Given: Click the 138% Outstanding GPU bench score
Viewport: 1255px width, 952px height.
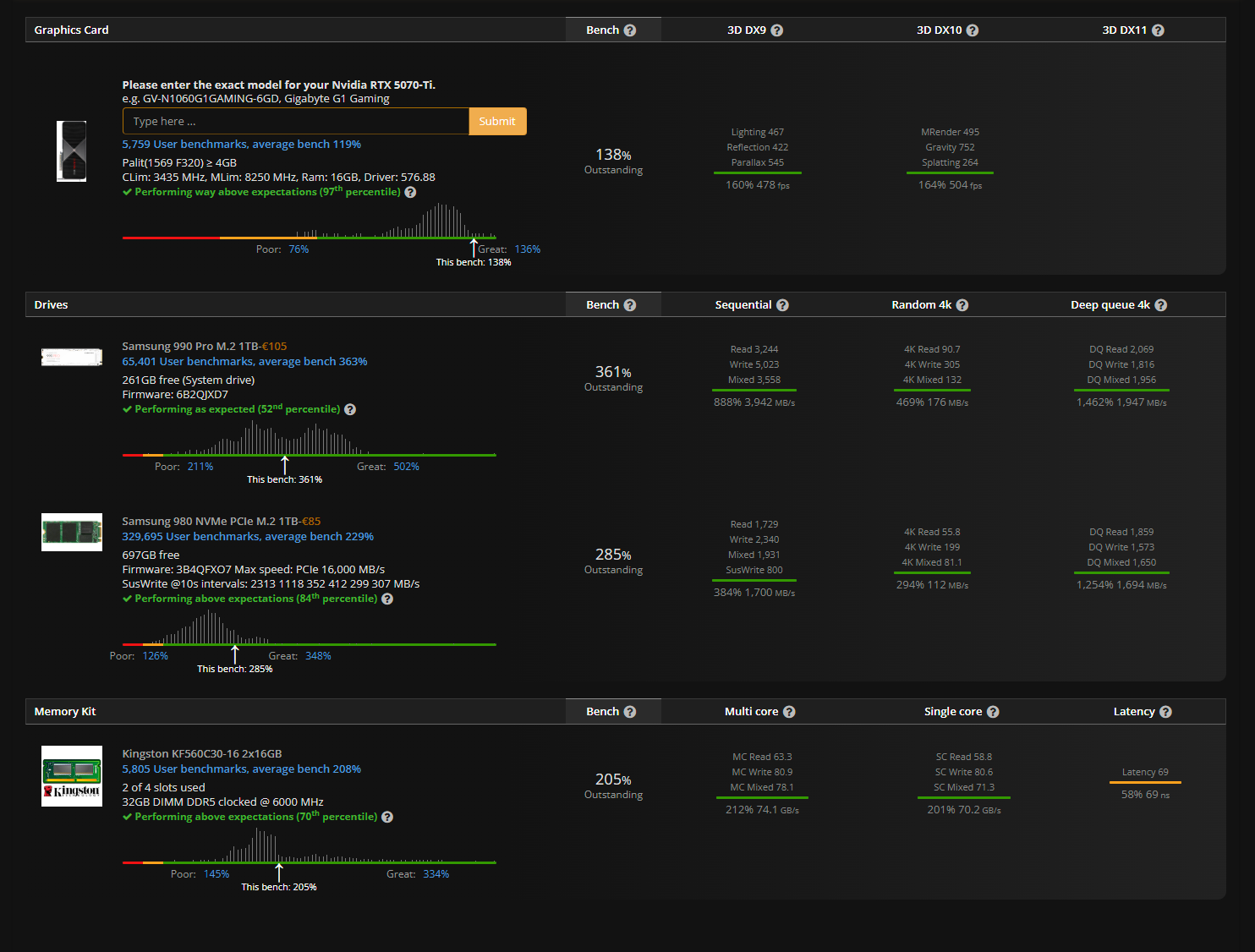Looking at the screenshot, I should [x=614, y=161].
